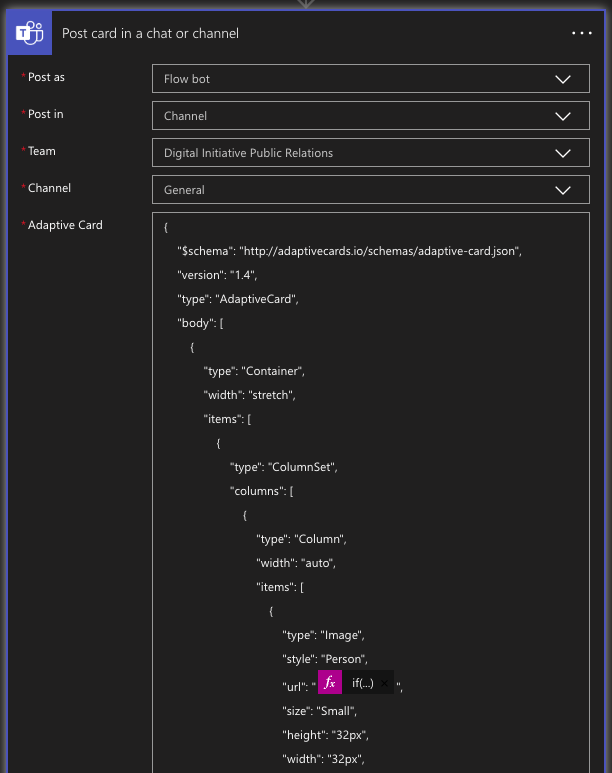
Task: Click the Microsoft Teams connector icon
Action: [30, 33]
